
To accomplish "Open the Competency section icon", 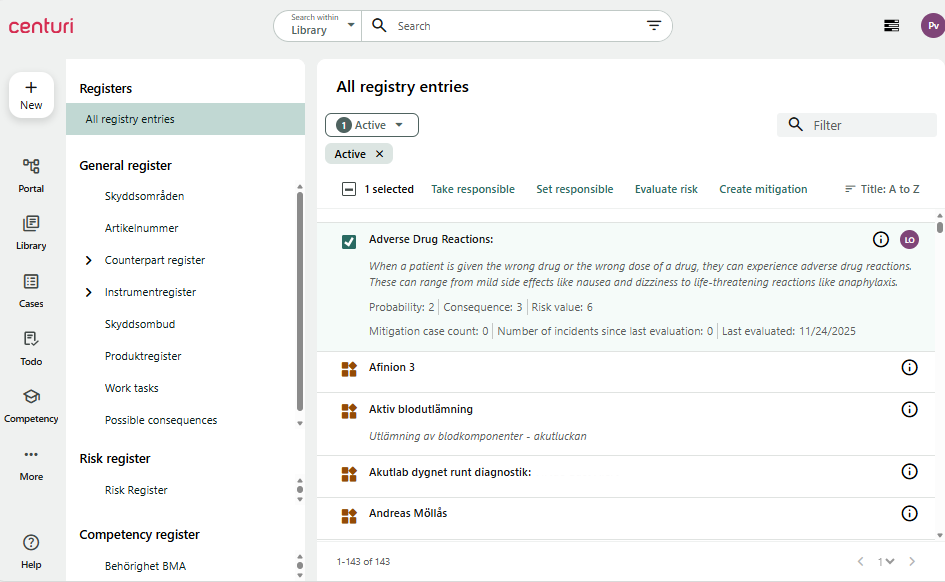I will pos(31,397).
